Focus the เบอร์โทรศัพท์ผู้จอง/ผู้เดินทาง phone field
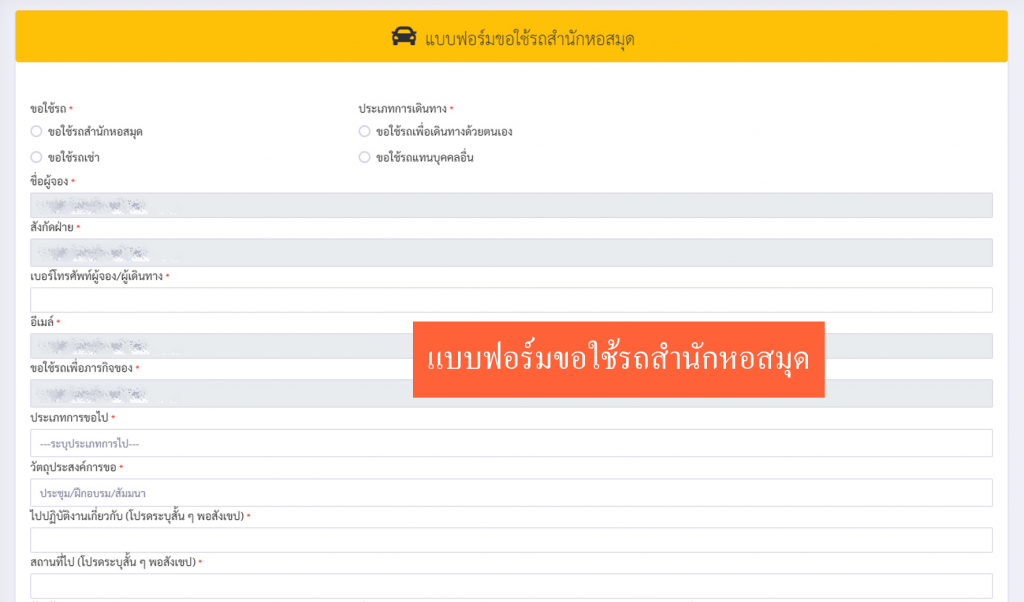 511,300
